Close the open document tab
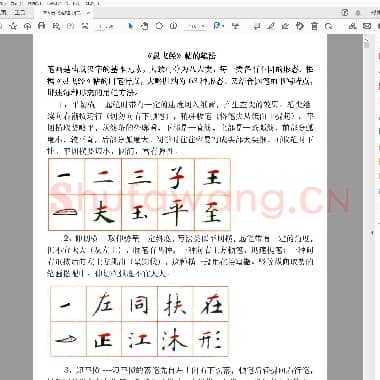The image size is (380, 380). pyautogui.click(x=88, y=13)
